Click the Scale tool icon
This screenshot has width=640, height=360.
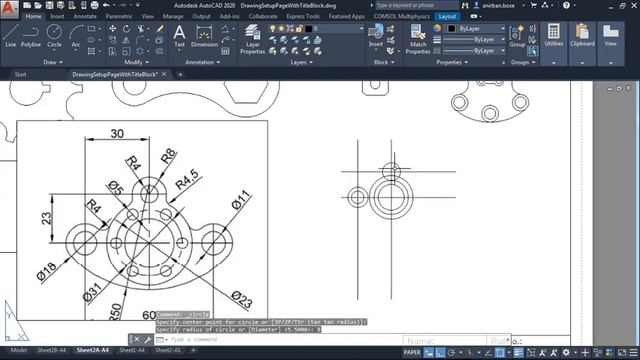pyautogui.click(x=126, y=51)
